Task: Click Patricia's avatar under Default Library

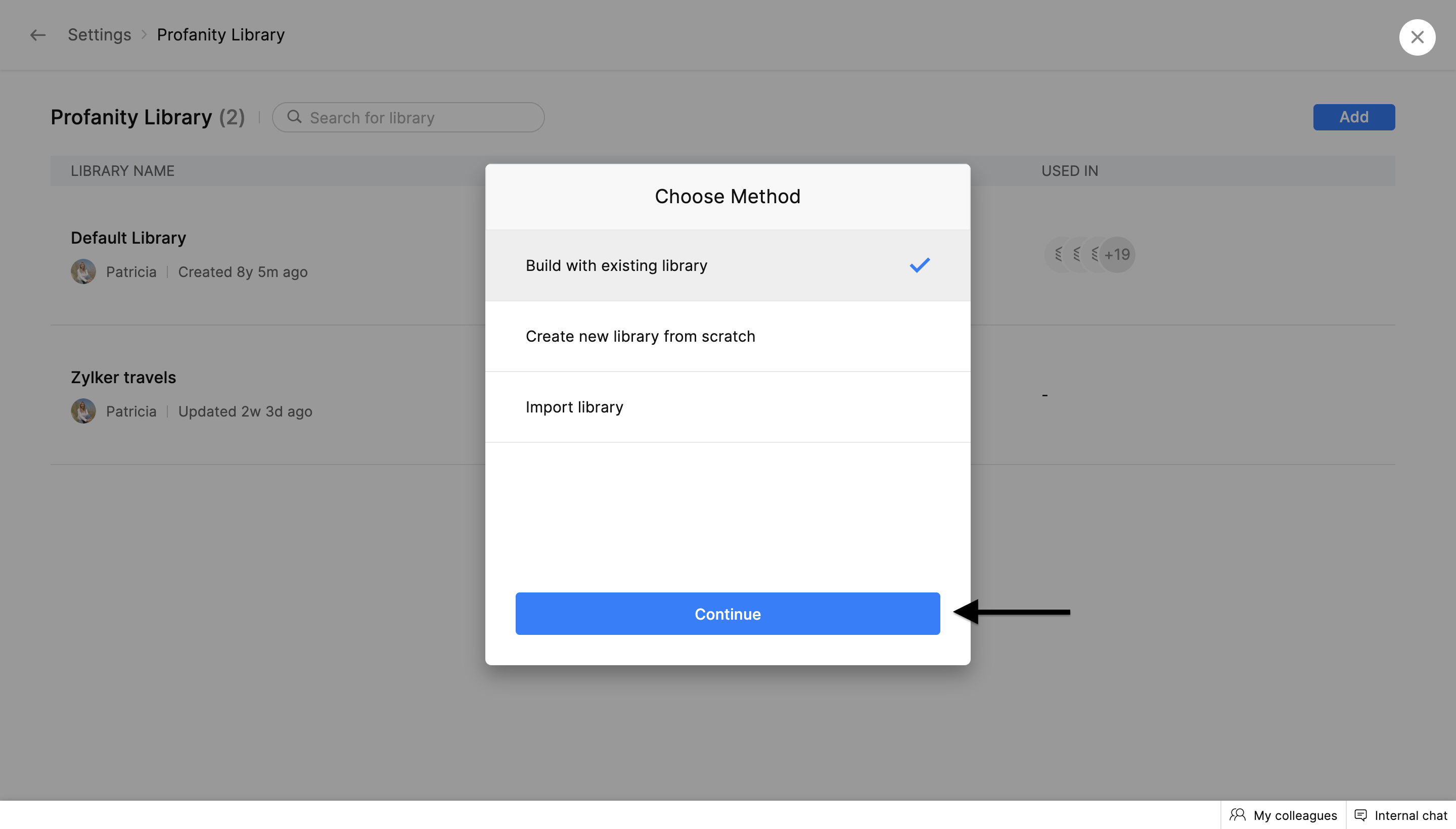Action: 83,271
